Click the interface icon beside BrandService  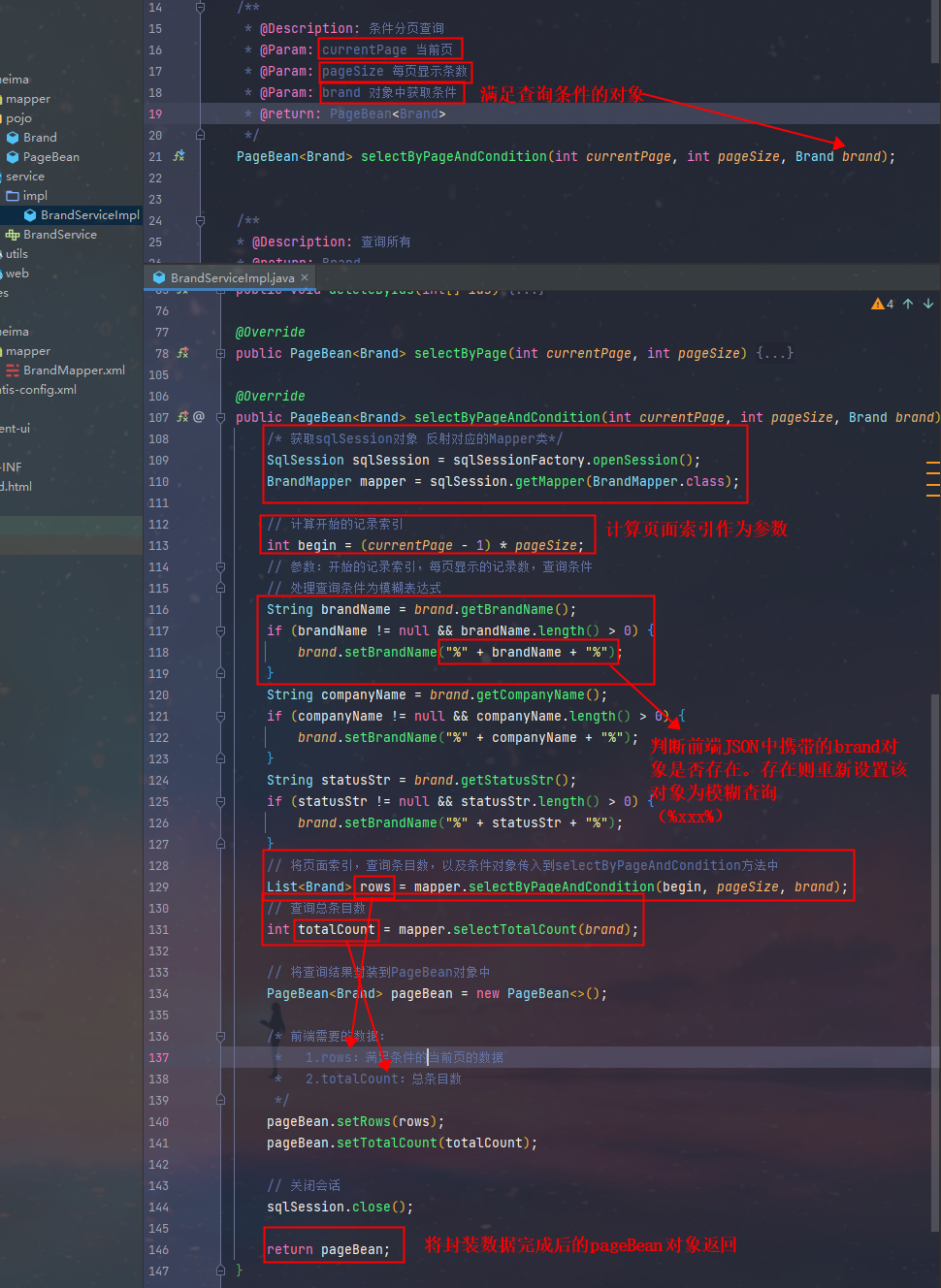[x=13, y=234]
